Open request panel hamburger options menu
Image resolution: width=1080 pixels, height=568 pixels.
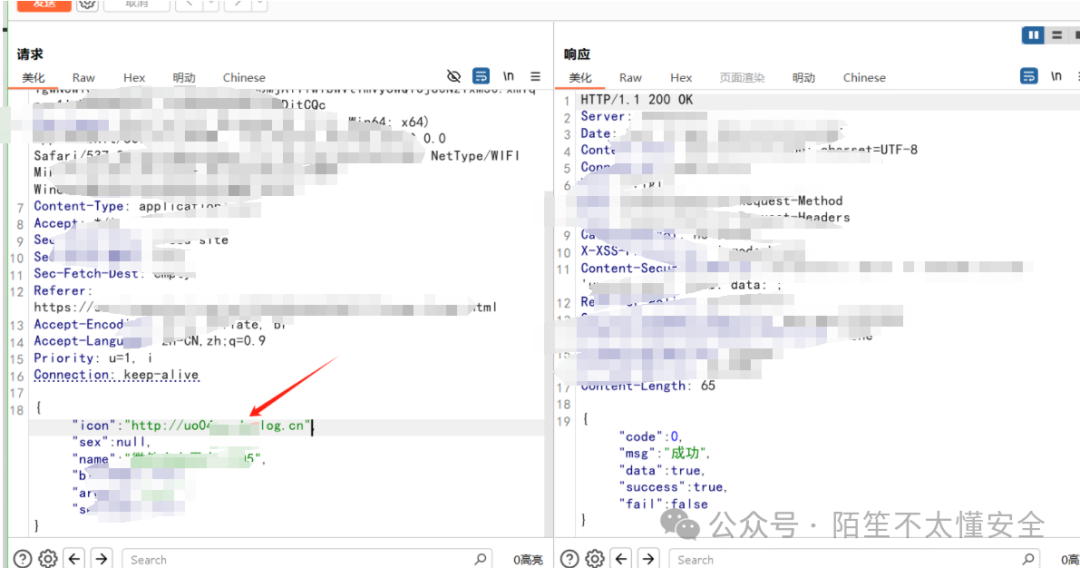(x=535, y=76)
